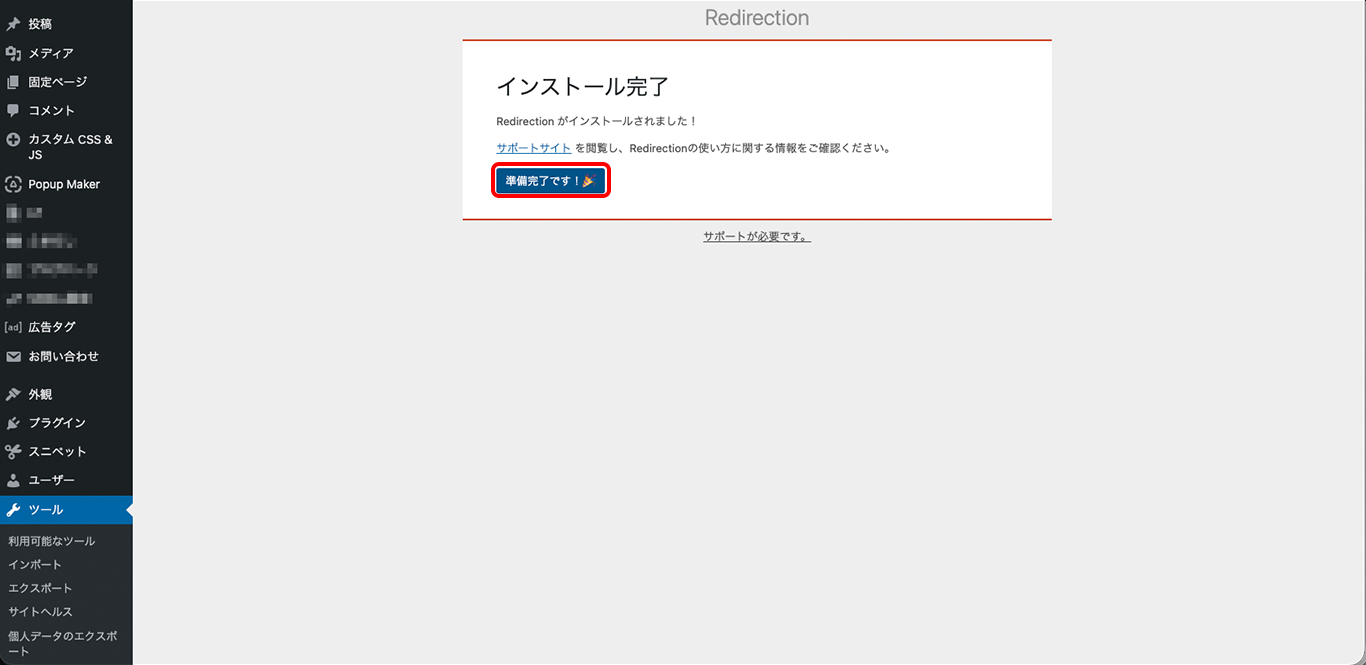Click the サポートが必要です。 link
Image resolution: width=1366 pixels, height=665 pixels.
click(756, 237)
